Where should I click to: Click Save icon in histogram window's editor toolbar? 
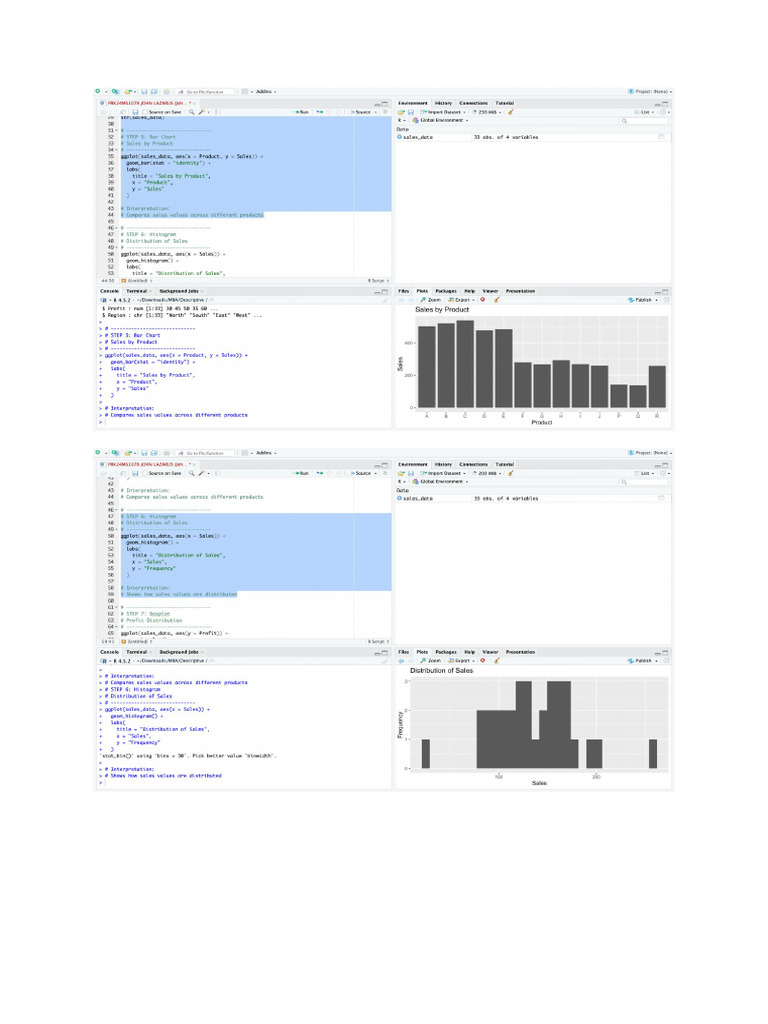tap(135, 473)
